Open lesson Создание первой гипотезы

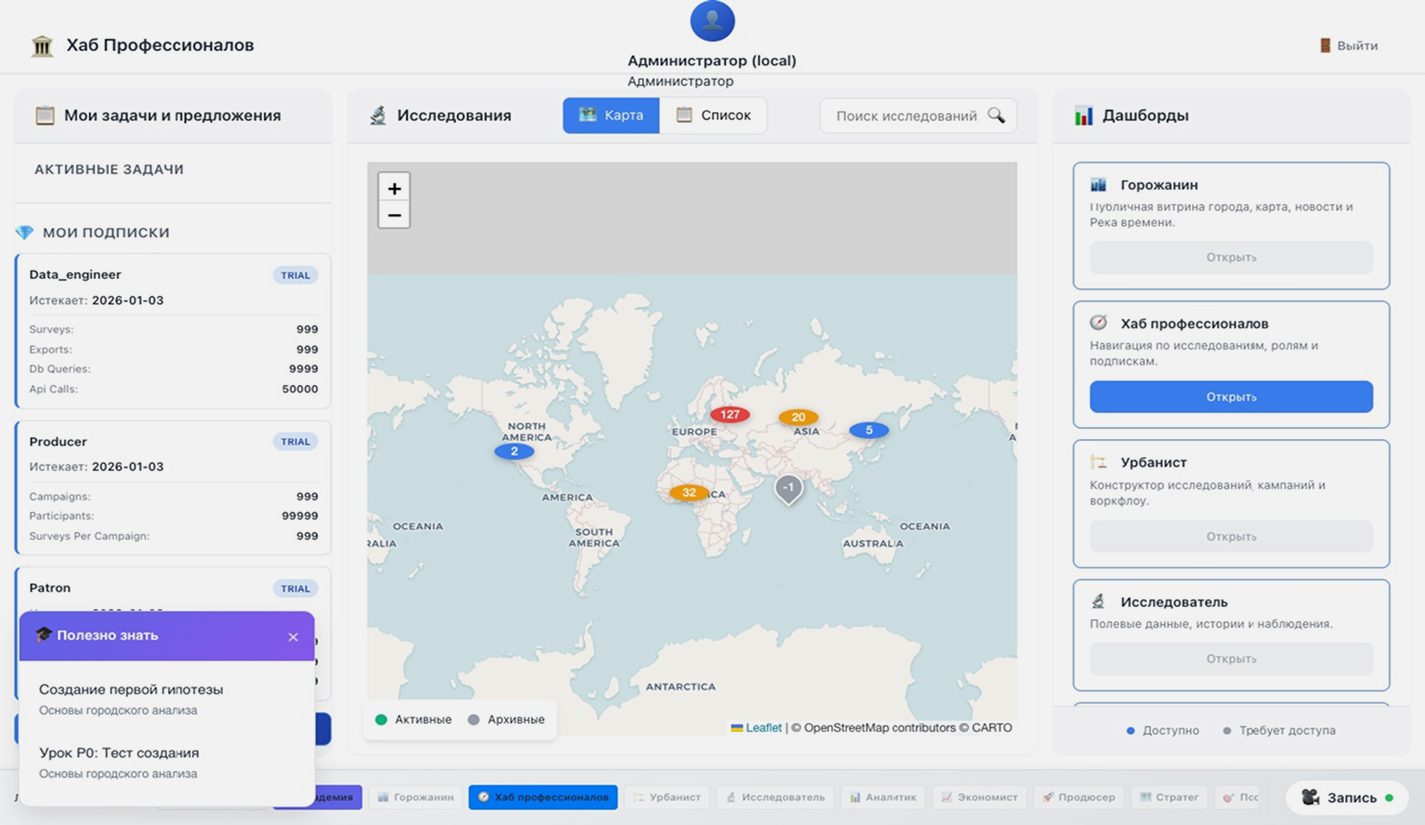coord(131,690)
